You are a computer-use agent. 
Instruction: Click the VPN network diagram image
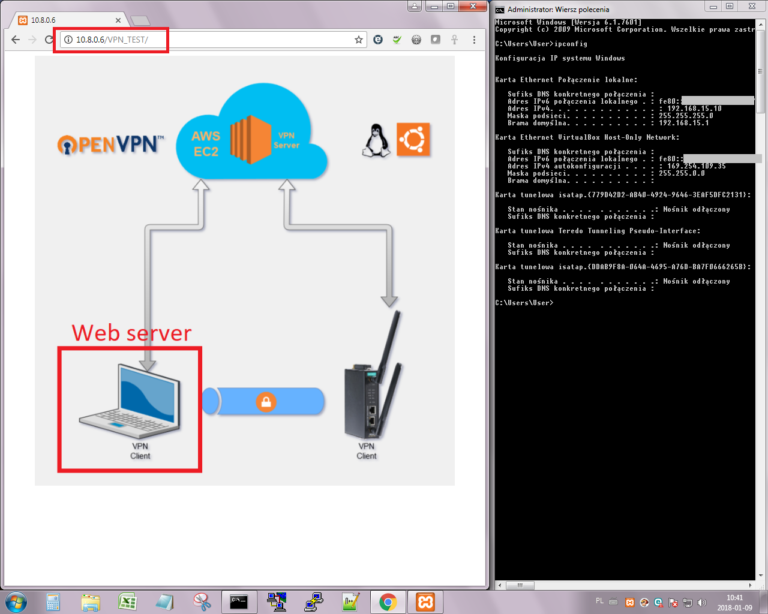click(x=244, y=270)
